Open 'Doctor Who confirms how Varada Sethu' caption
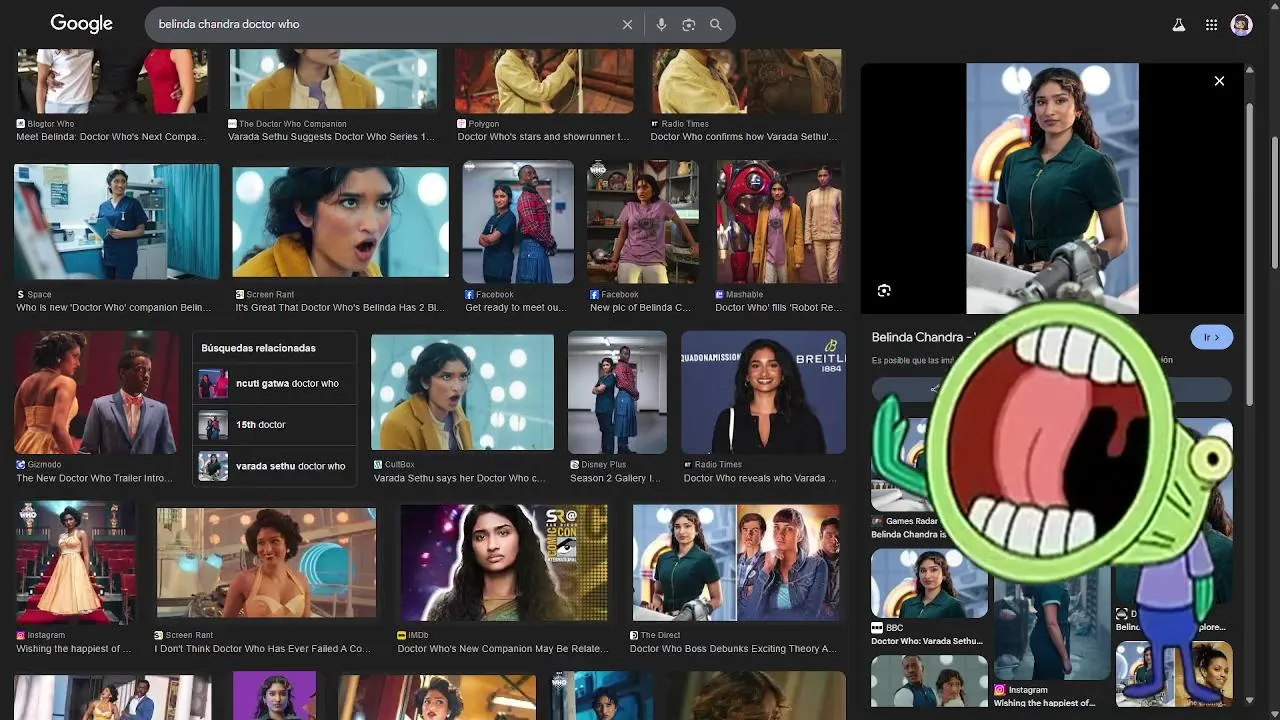 pos(744,137)
